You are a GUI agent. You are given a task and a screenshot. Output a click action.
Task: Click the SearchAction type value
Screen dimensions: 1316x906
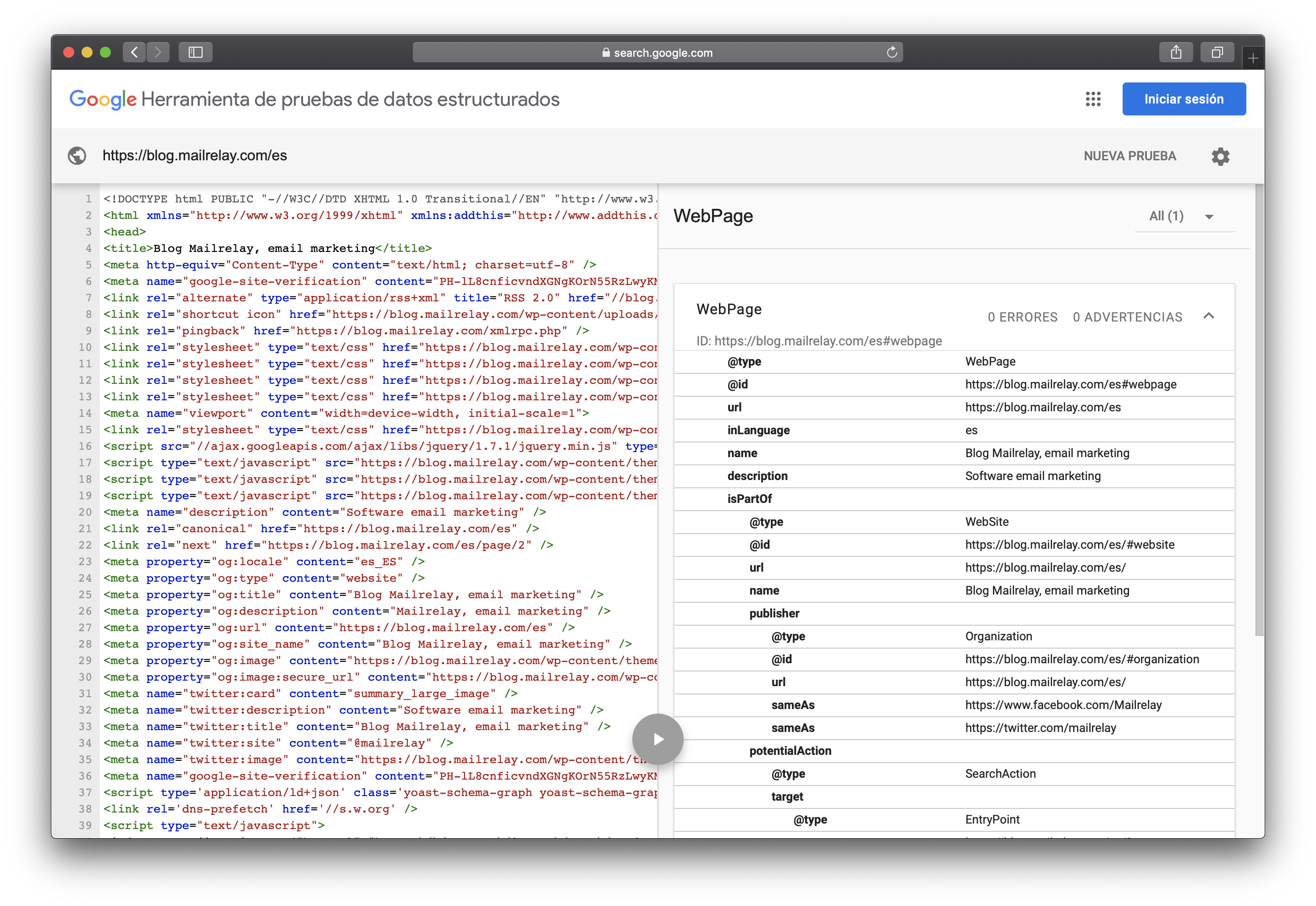(x=1000, y=774)
